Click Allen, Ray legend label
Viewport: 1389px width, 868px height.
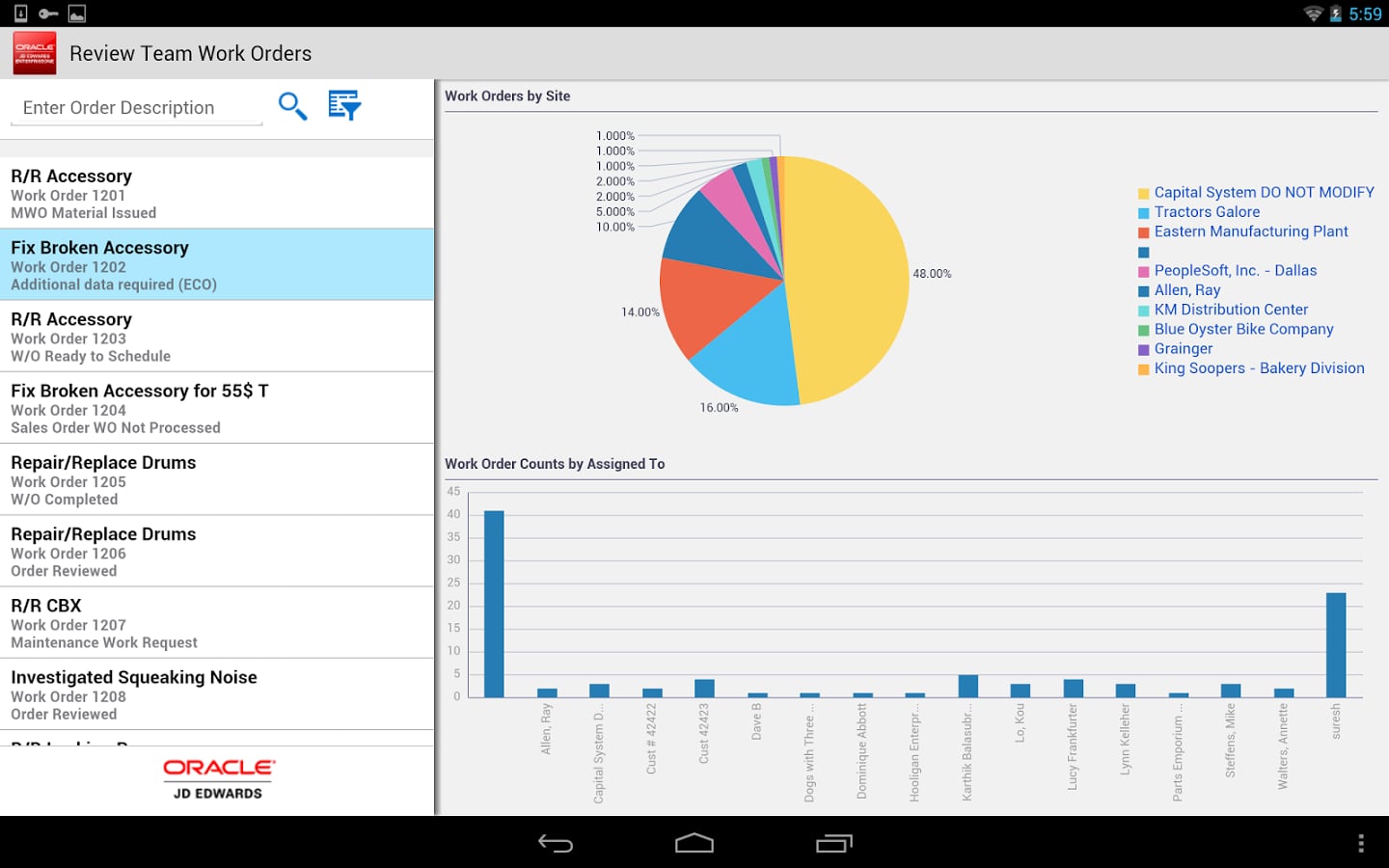pos(1187,290)
